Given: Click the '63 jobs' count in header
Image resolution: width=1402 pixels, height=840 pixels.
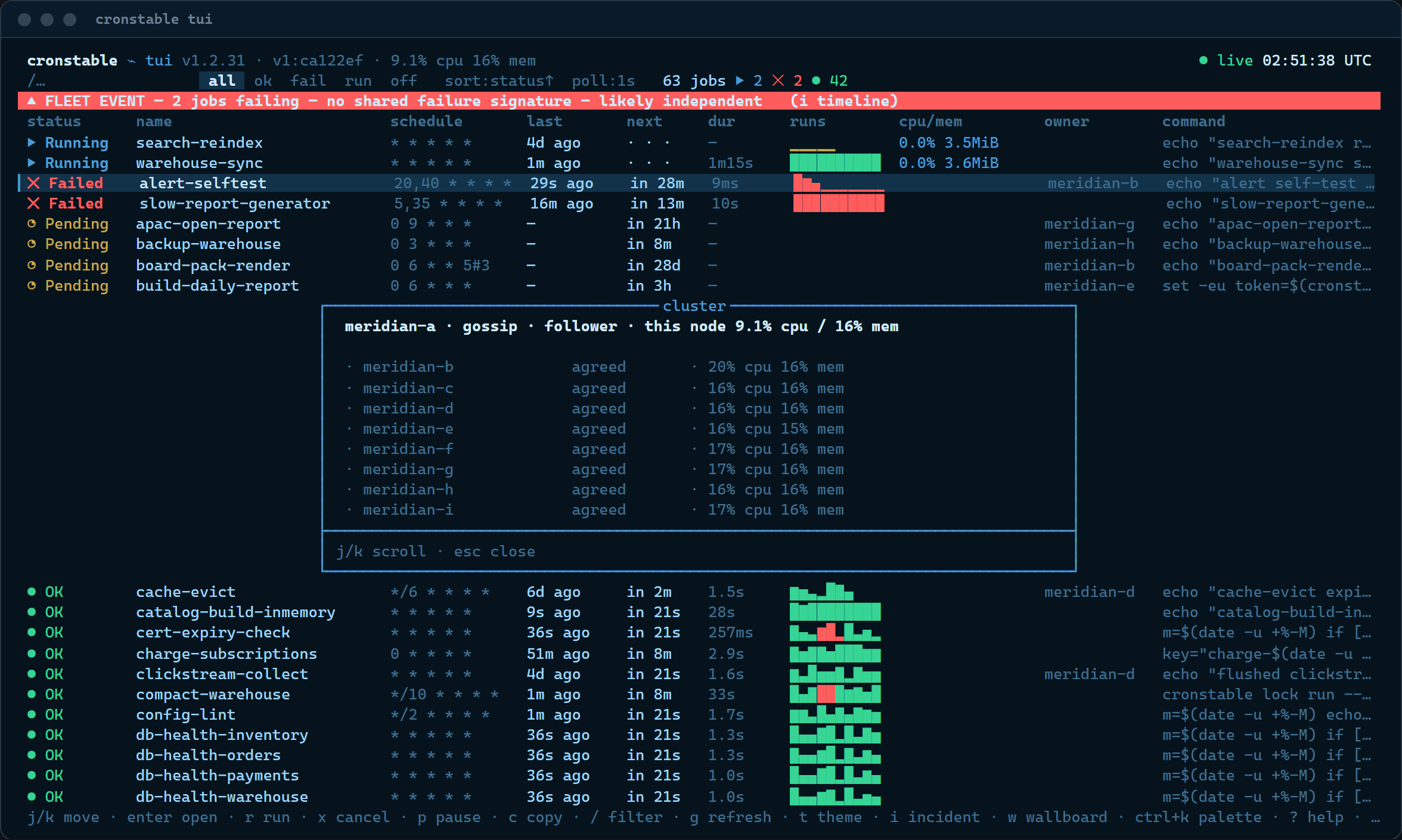Looking at the screenshot, I should click(x=694, y=80).
